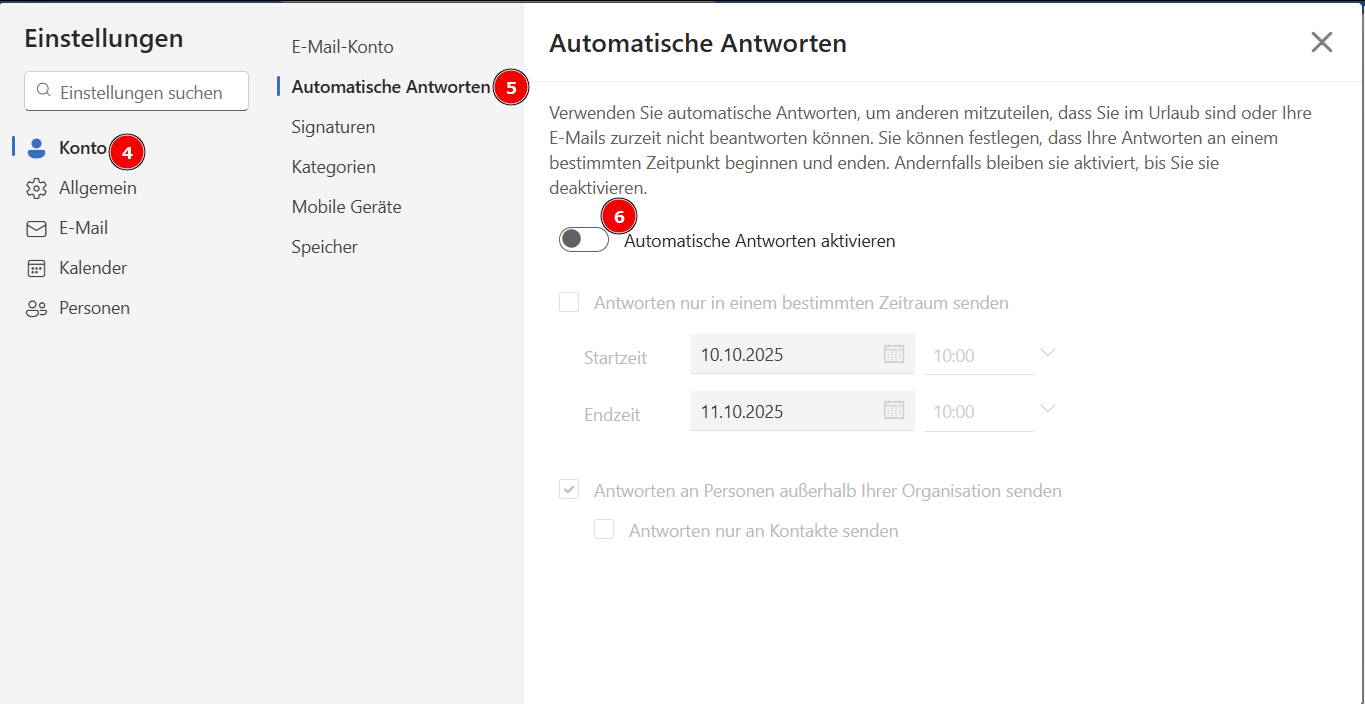Image resolution: width=1365 pixels, height=704 pixels.
Task: Go to Mobile Geräte settings
Action: pyautogui.click(x=346, y=207)
